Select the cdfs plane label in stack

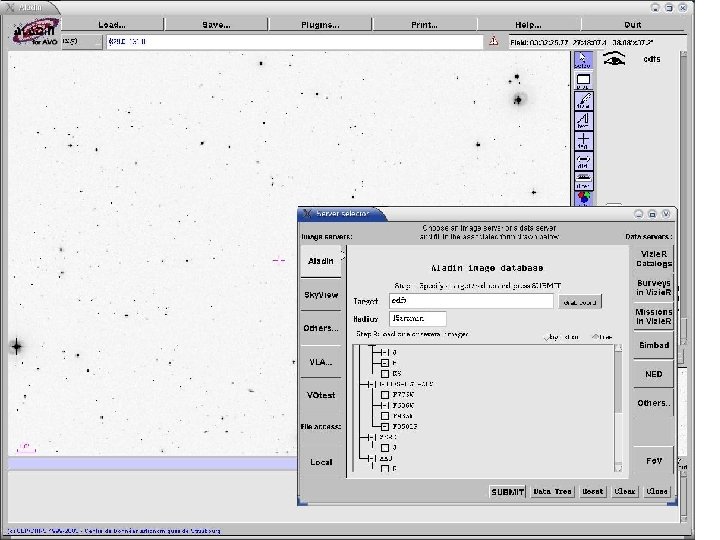(652, 59)
